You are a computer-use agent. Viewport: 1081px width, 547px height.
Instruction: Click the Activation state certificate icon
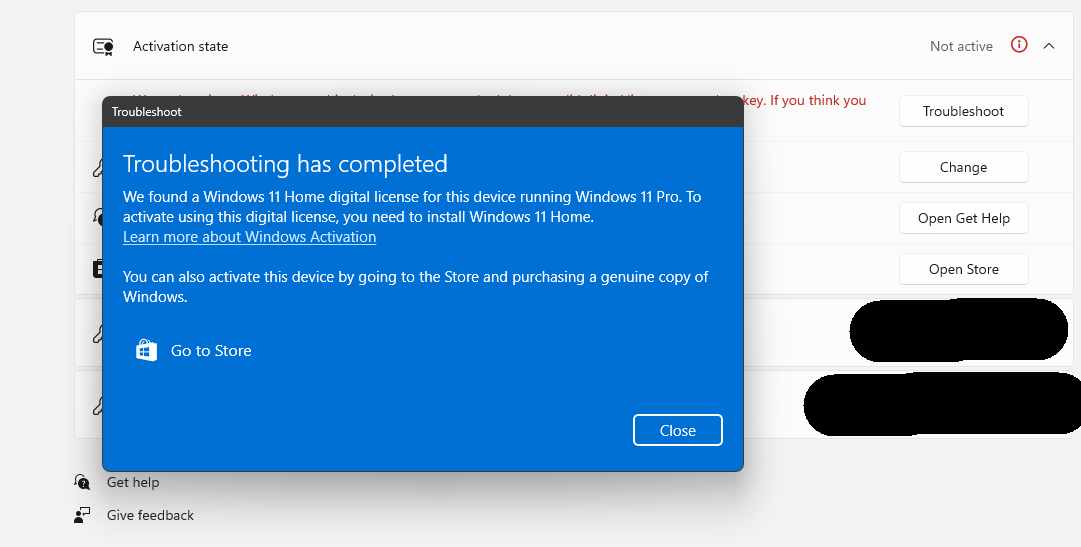coord(103,46)
